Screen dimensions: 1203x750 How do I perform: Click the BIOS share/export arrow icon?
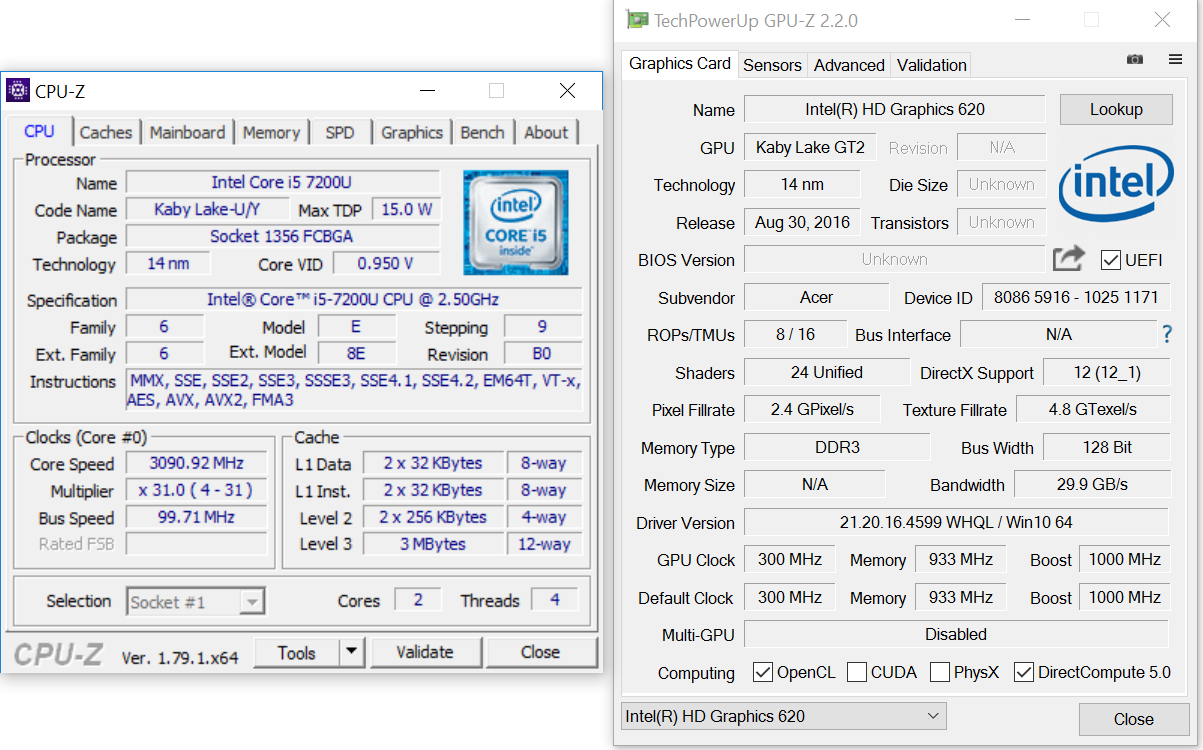(x=1068, y=259)
